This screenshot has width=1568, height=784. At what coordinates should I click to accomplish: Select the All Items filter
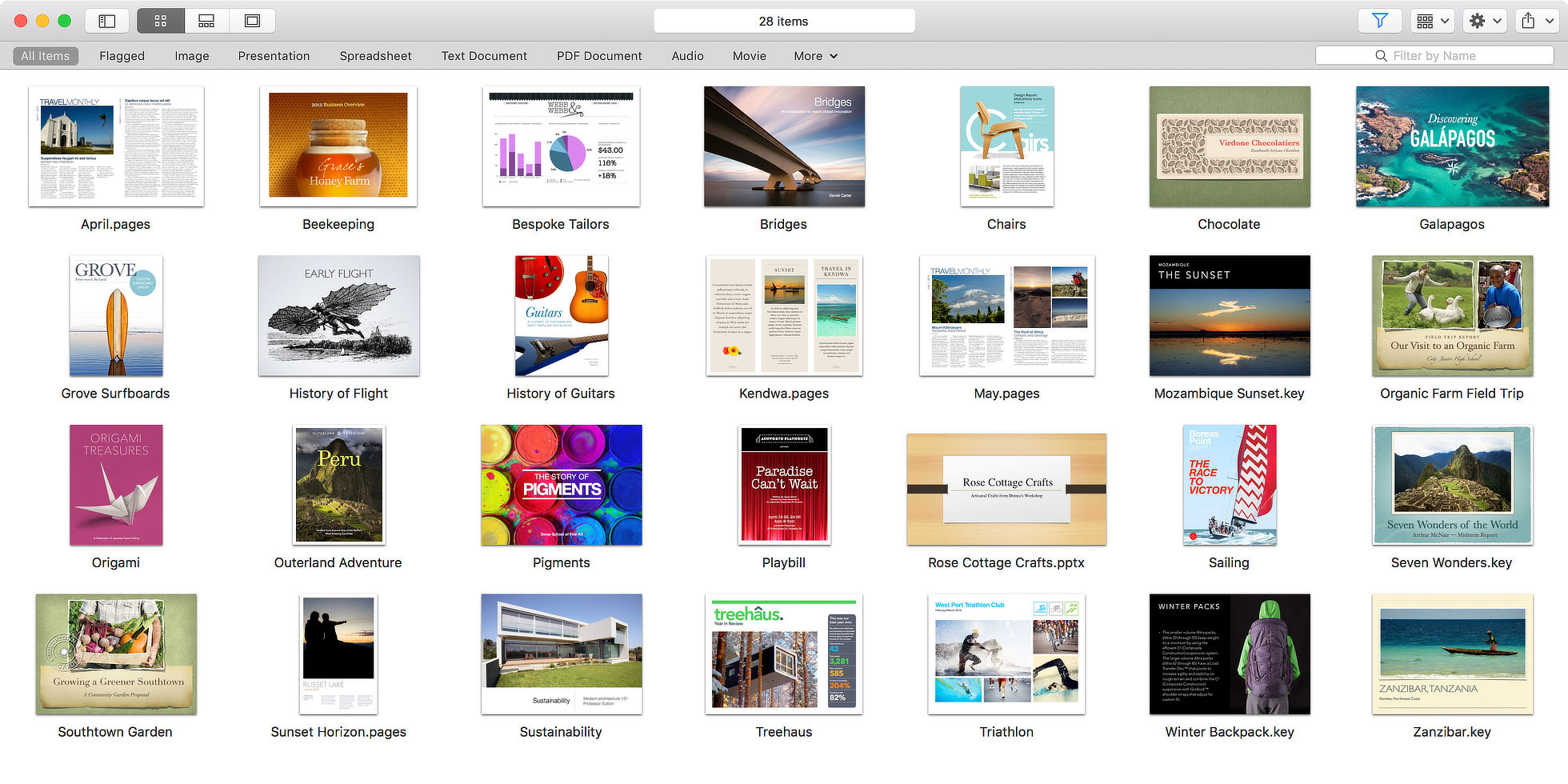46,56
